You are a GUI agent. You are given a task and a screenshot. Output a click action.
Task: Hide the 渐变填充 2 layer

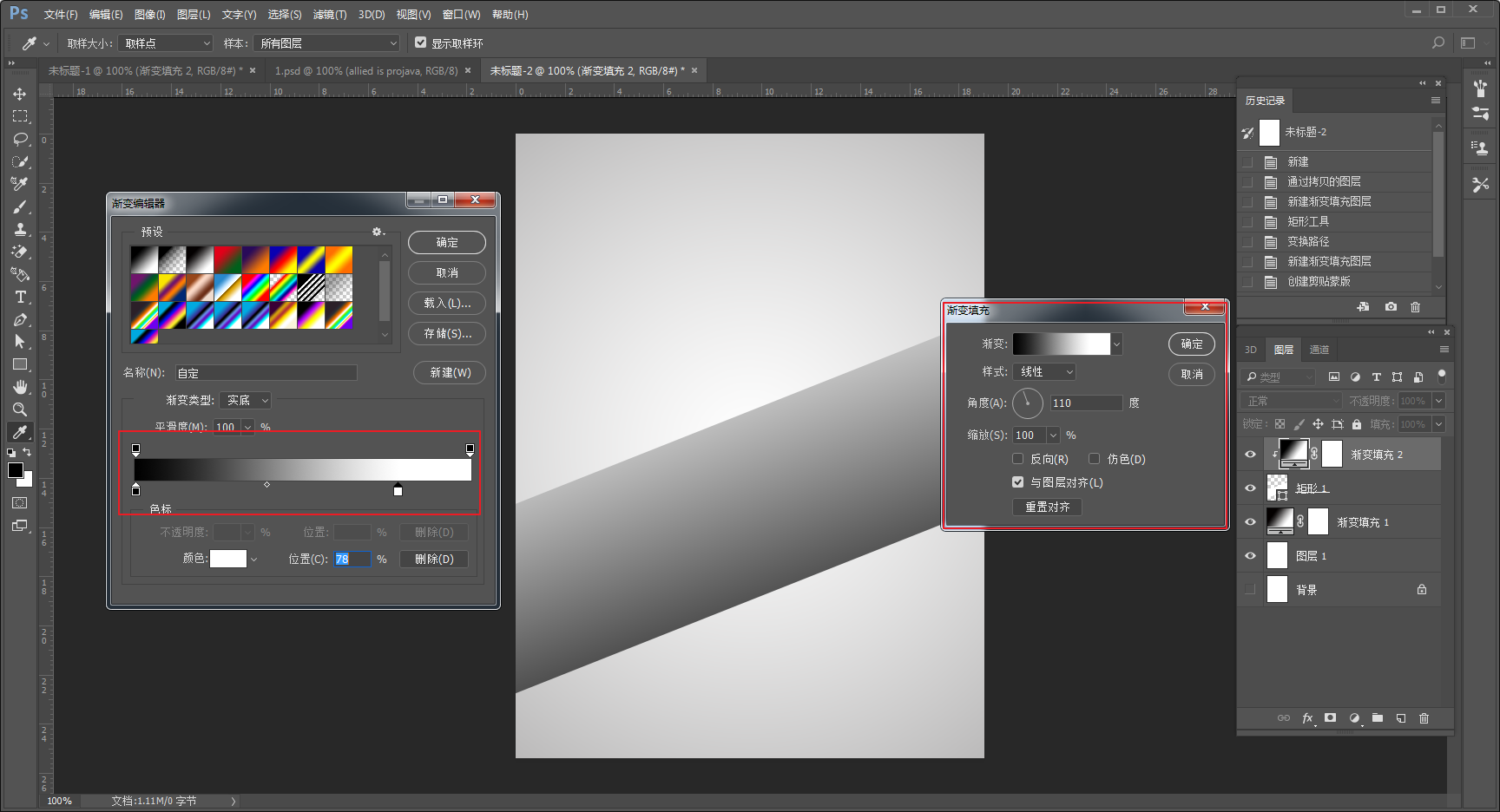[x=1250, y=454]
